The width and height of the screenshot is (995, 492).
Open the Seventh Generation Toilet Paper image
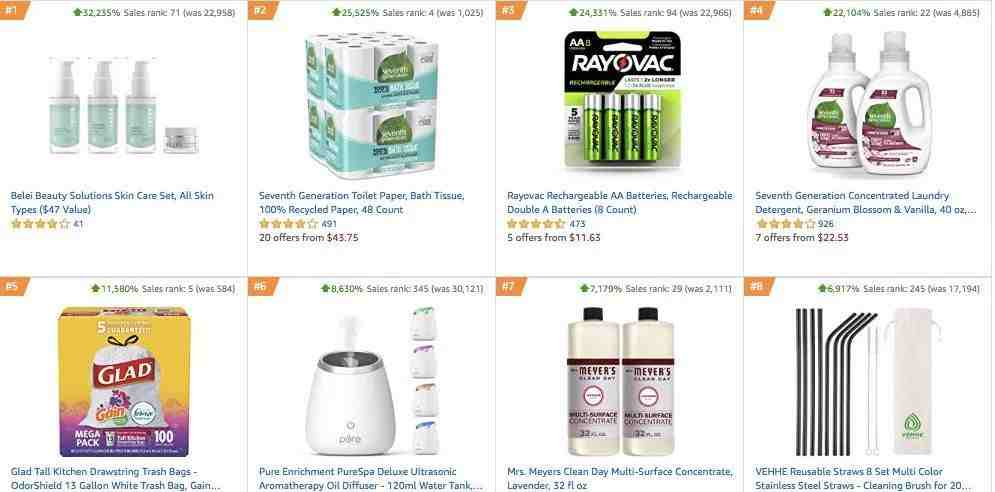click(x=372, y=105)
